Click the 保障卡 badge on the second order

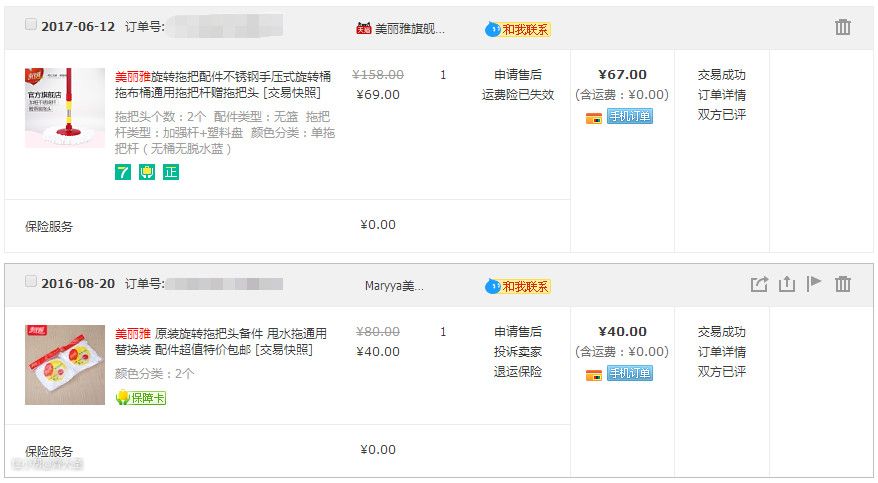pos(141,397)
